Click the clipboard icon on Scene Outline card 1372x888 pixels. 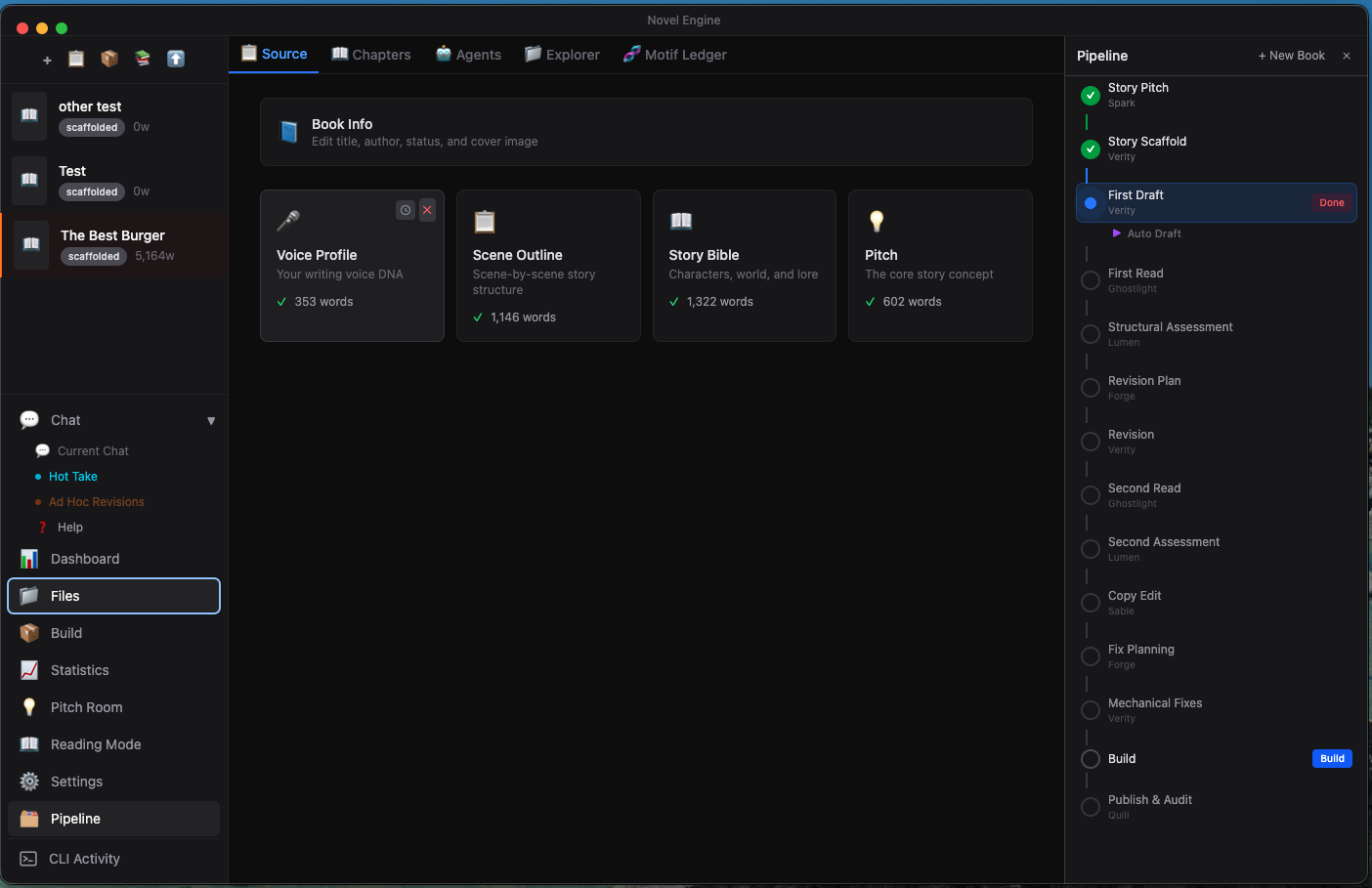tap(485, 221)
